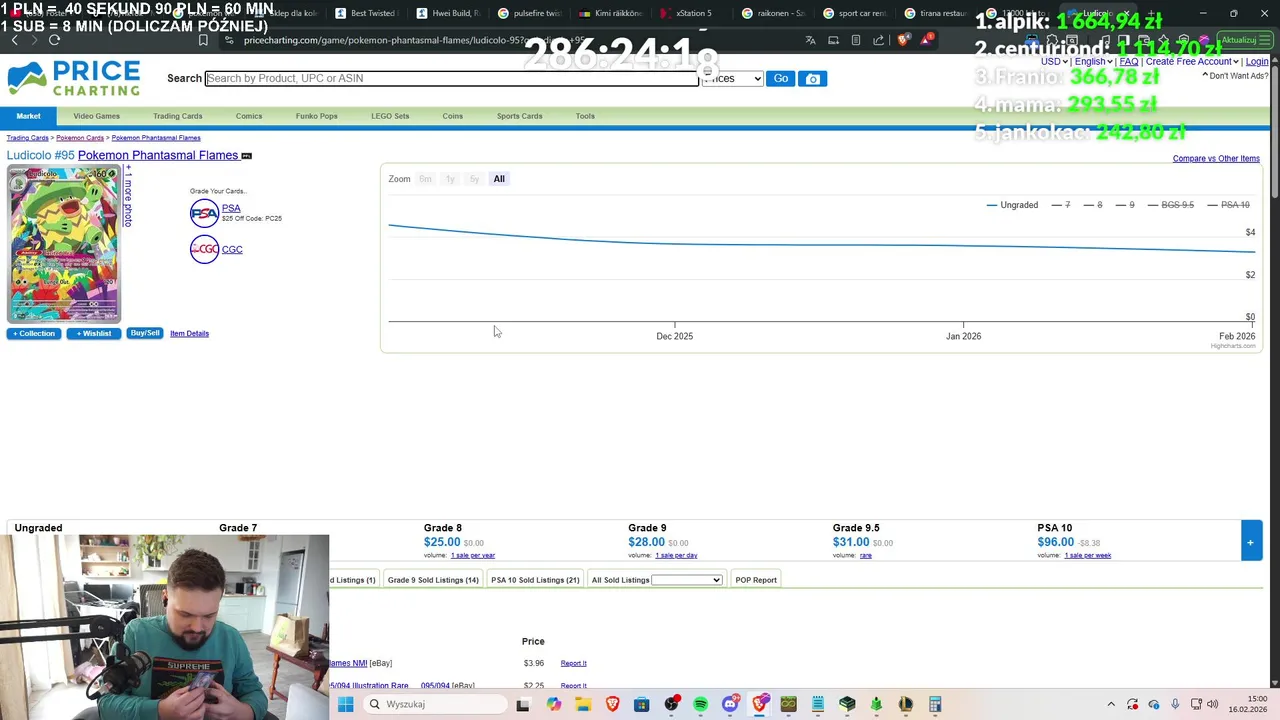Image resolution: width=1280 pixels, height=720 pixels.
Task: Switch to PSA 10 Sold Listings tab
Action: coord(535,580)
